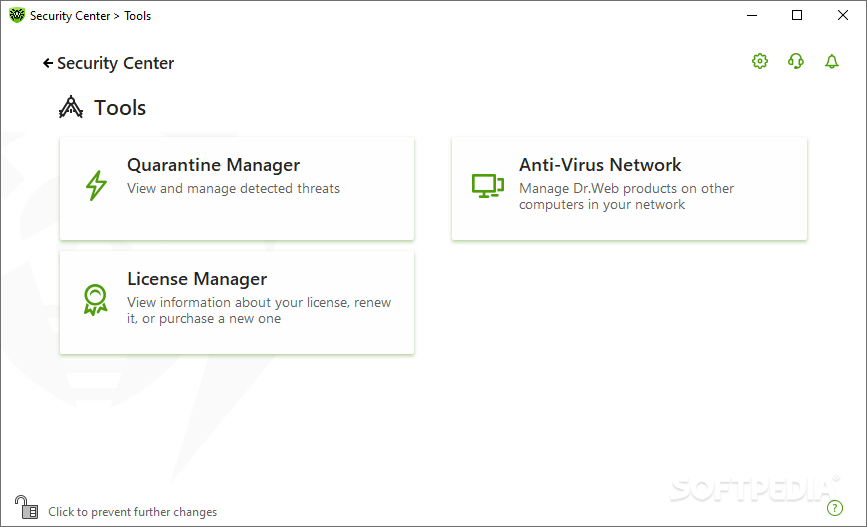Click the Quarantine Manager lightning bolt icon

96,185
